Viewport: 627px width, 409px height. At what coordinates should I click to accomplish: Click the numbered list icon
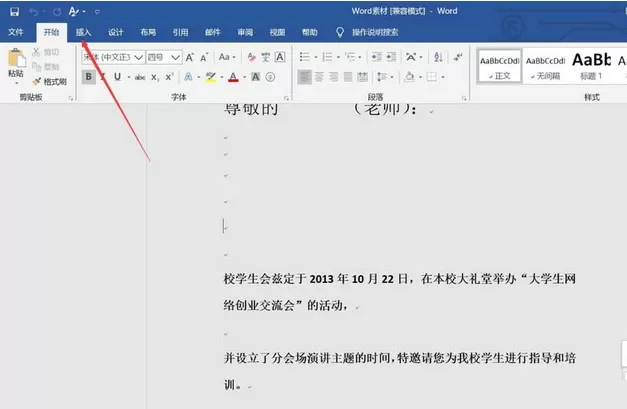327,57
